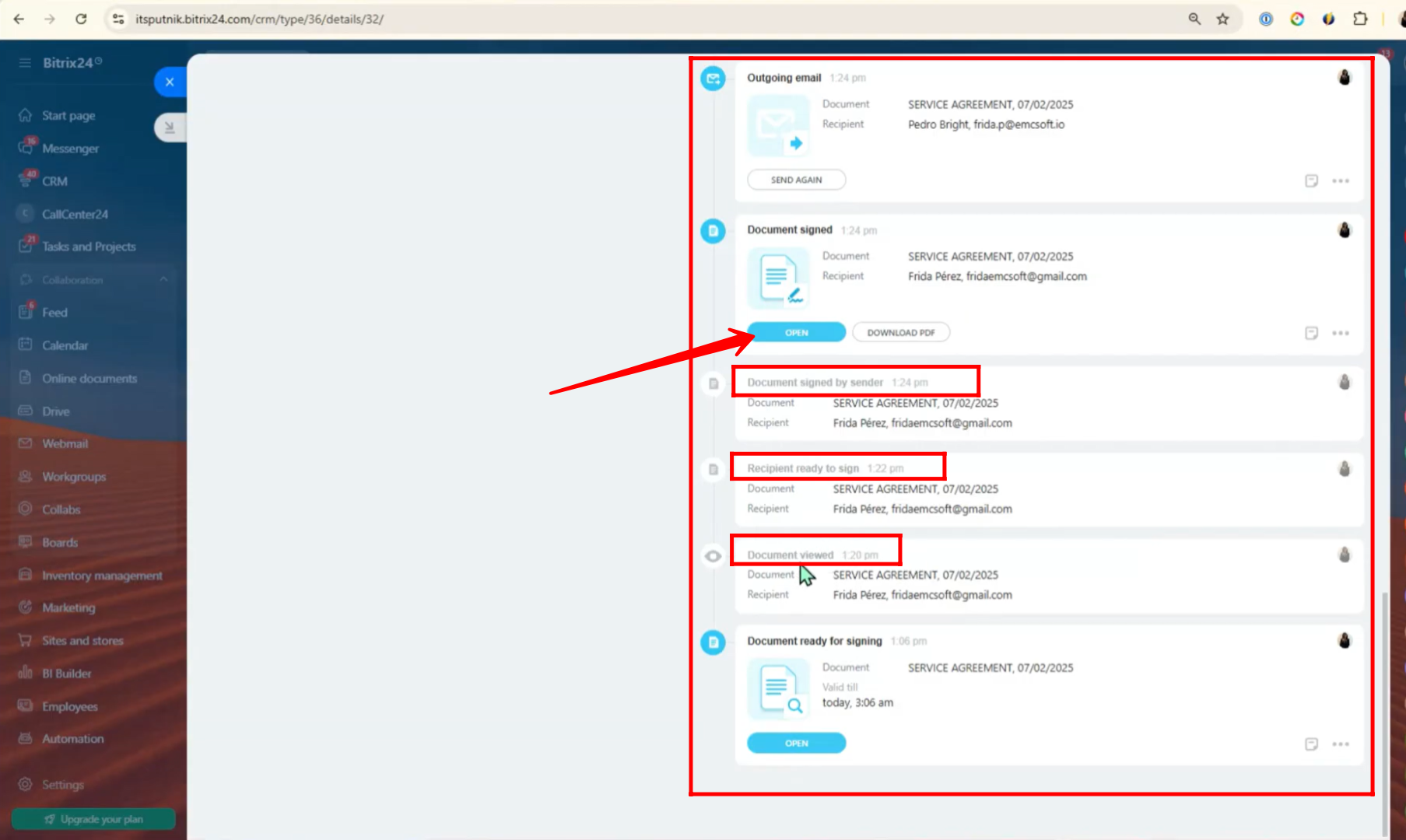
Task: Open Settings in sidebar
Action: 62,785
